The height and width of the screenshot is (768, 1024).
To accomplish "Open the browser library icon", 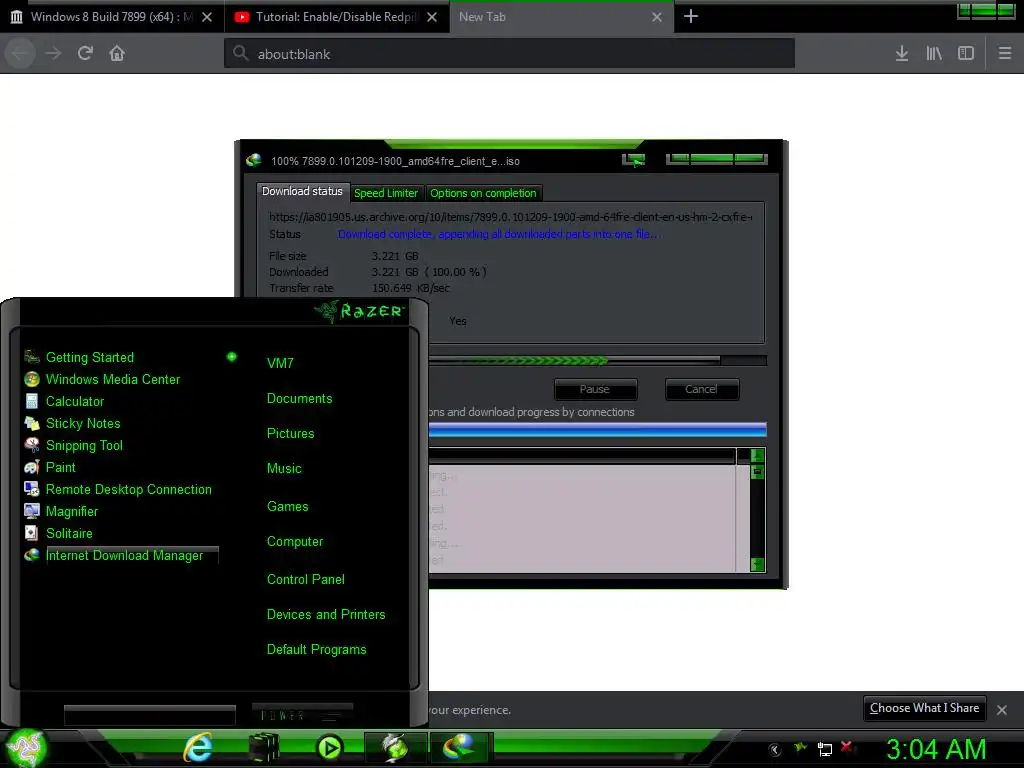I will pyautogui.click(x=934, y=54).
